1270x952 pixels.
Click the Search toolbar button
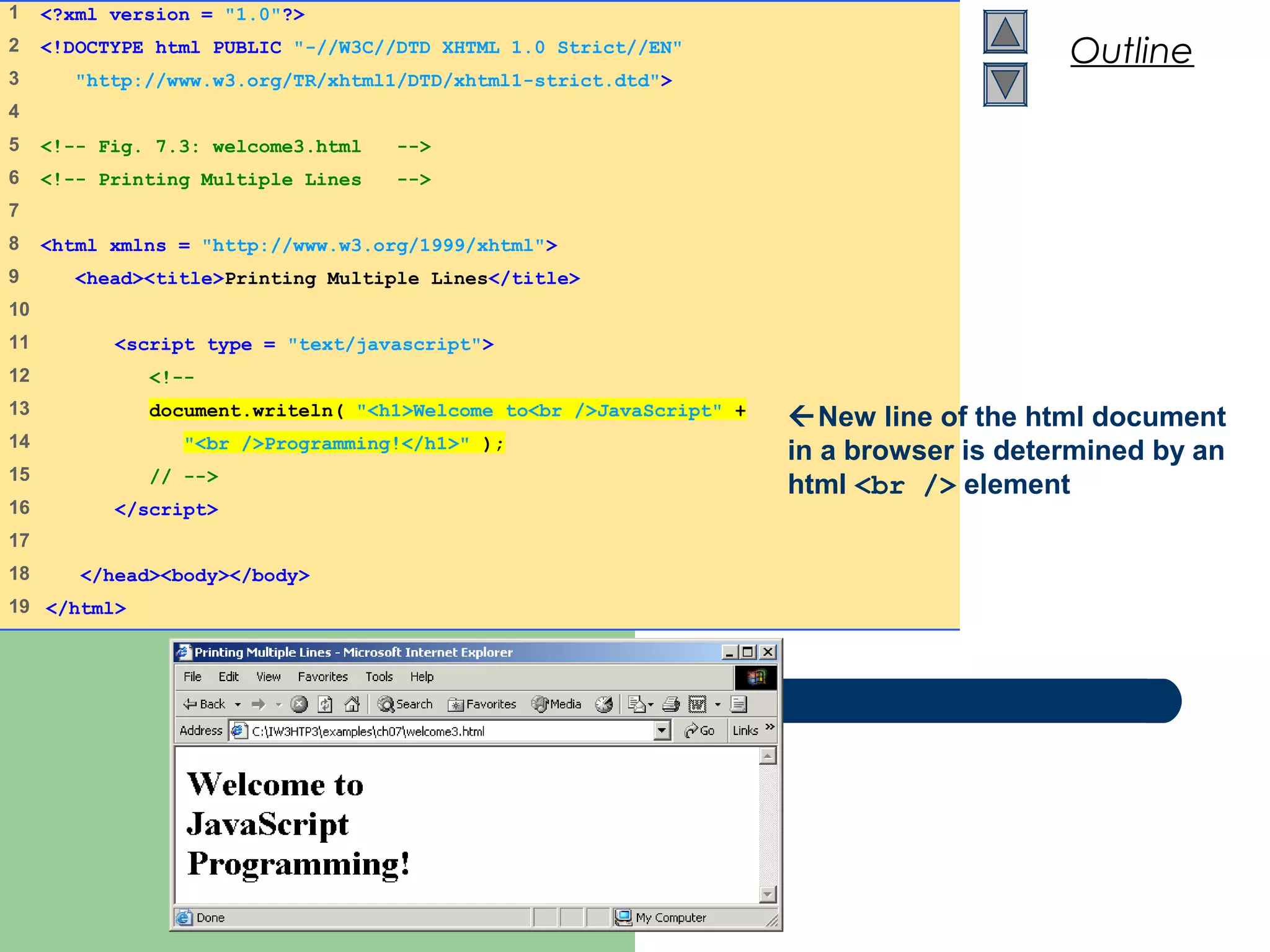click(x=405, y=704)
